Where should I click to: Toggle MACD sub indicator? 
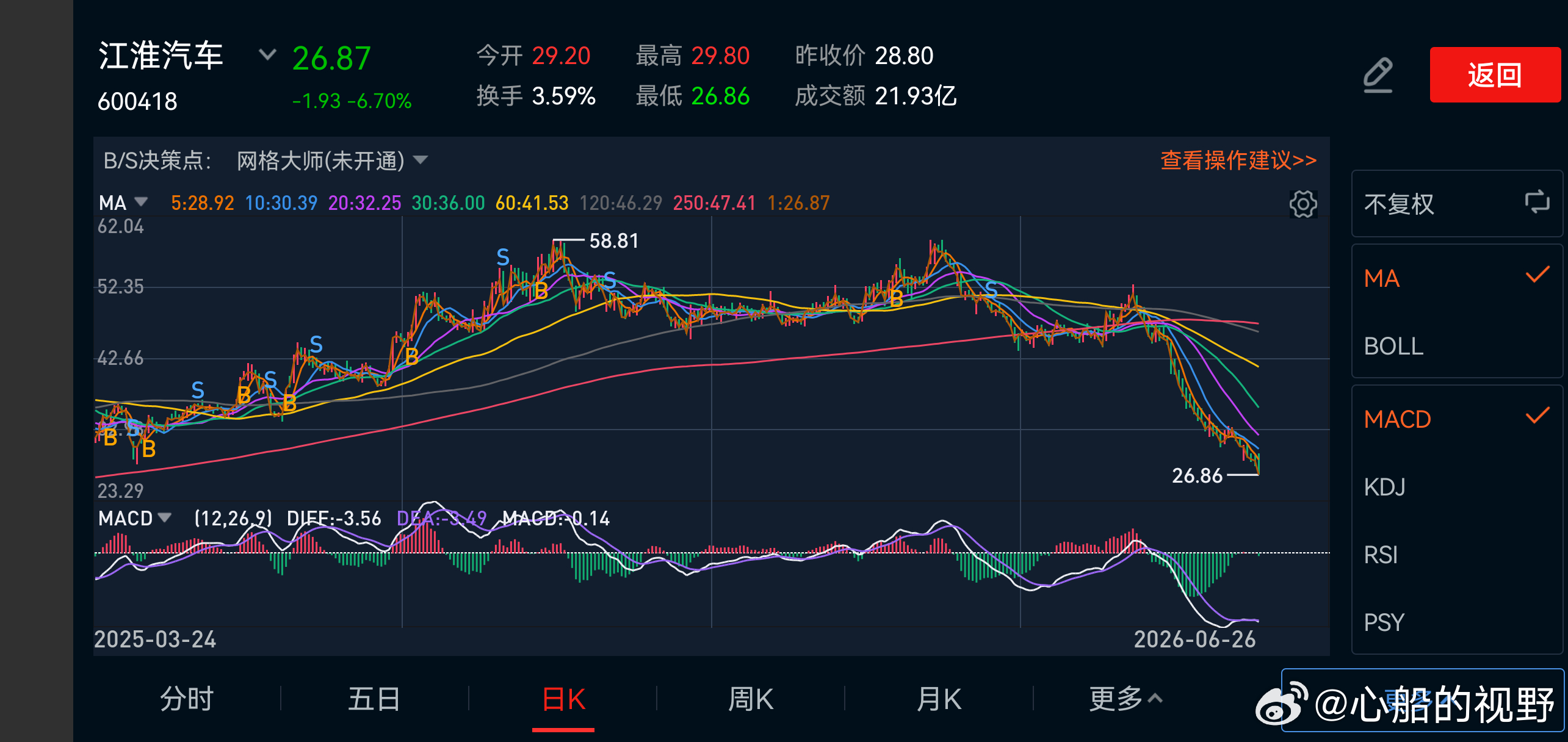tap(1456, 419)
